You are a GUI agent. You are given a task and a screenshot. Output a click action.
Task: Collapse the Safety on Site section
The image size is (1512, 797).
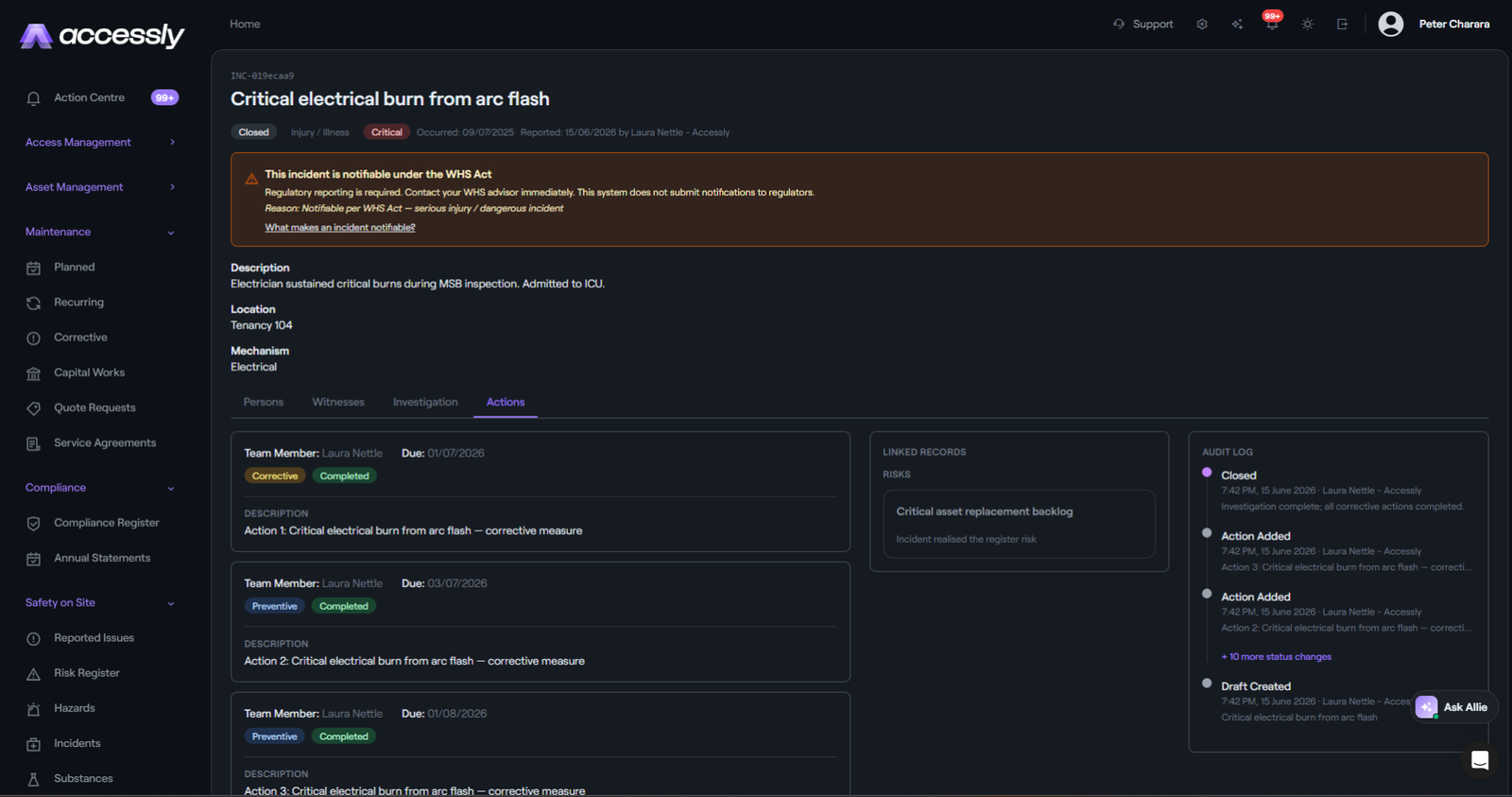100,603
